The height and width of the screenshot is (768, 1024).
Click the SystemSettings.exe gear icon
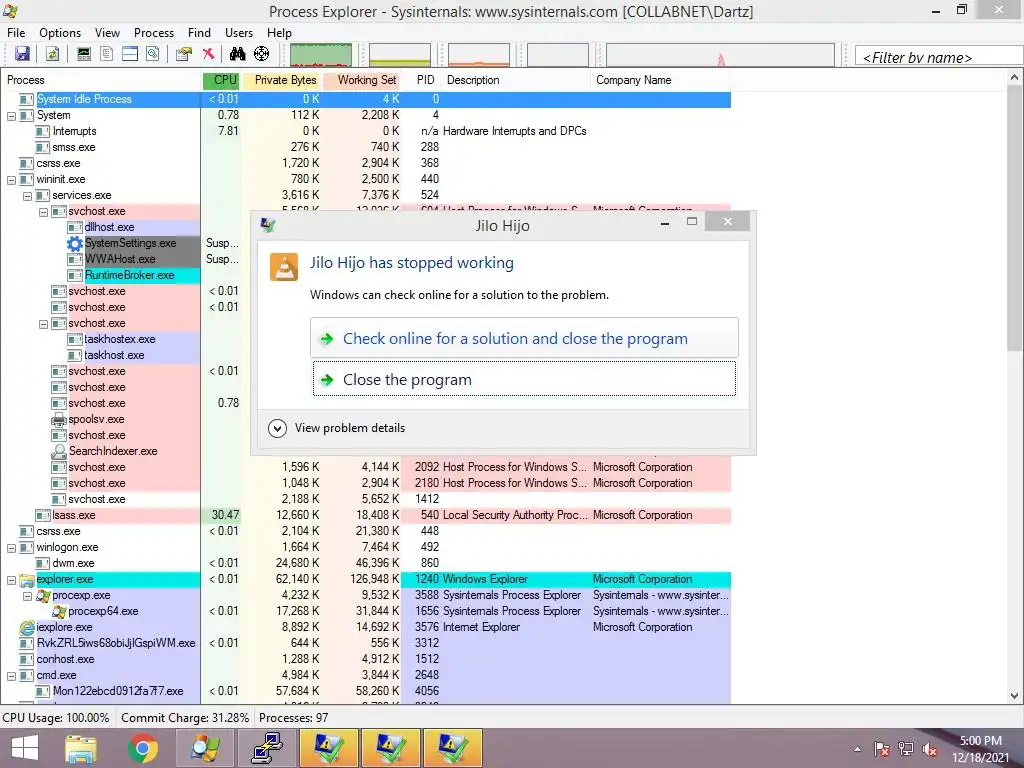[75, 244]
